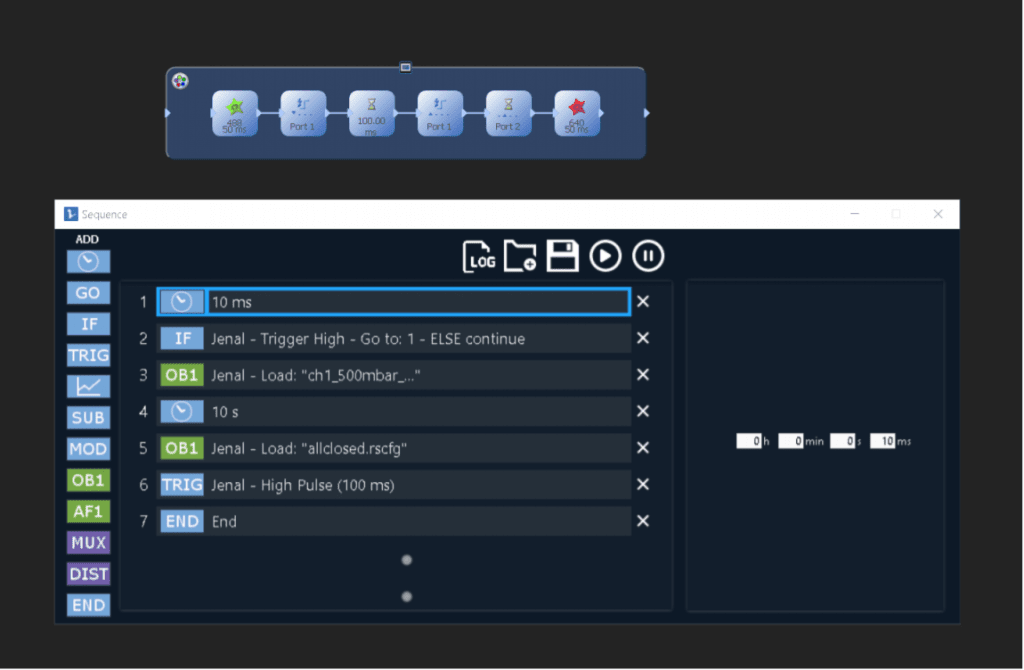The height and width of the screenshot is (670, 1024).
Task: Select the red 640 star node
Action: point(577,113)
